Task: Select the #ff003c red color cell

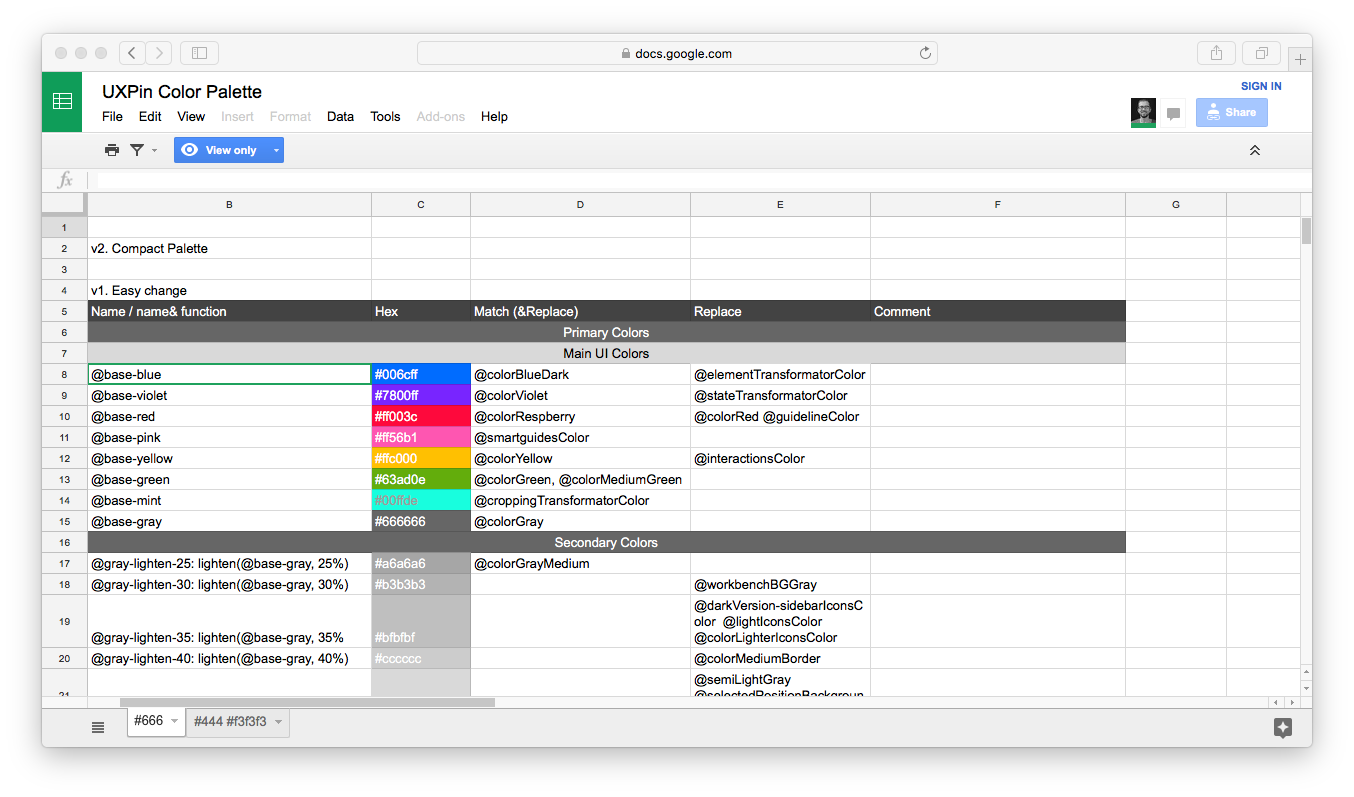Action: pos(421,417)
